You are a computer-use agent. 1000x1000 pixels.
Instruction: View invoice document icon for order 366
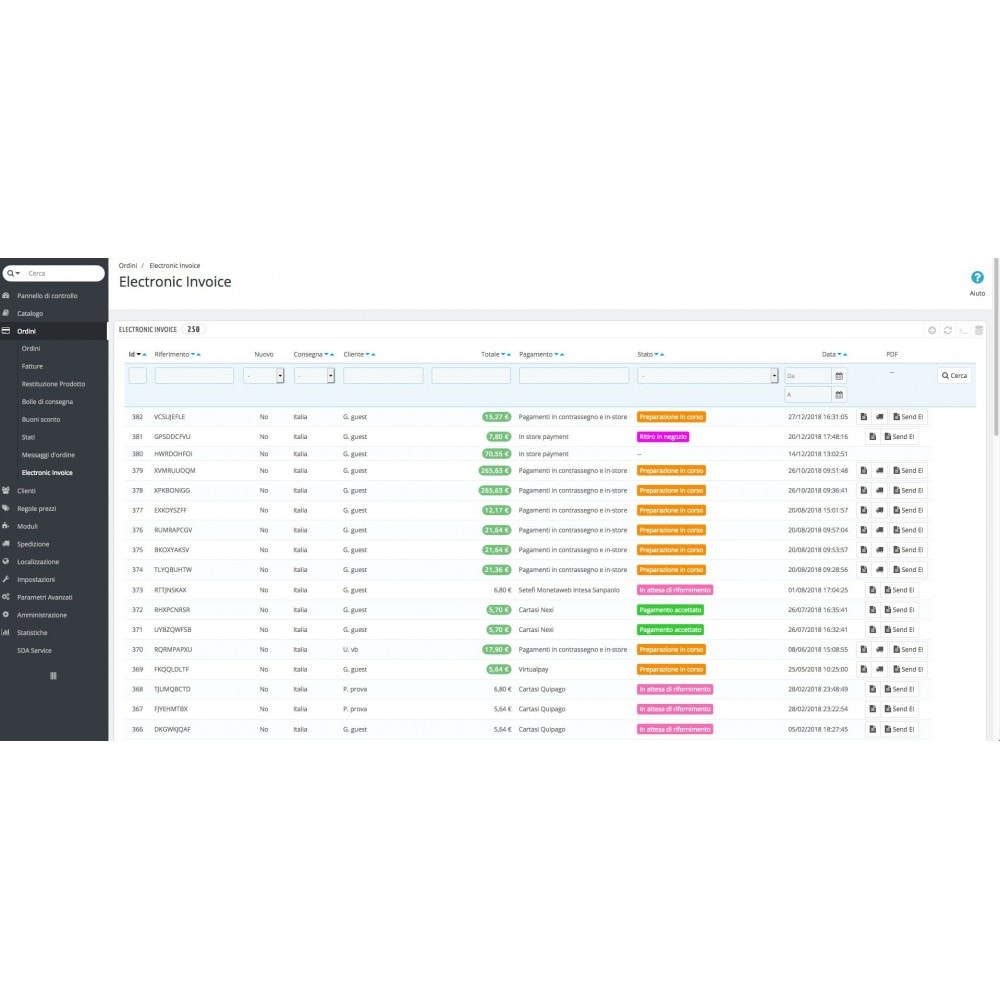[x=872, y=729]
